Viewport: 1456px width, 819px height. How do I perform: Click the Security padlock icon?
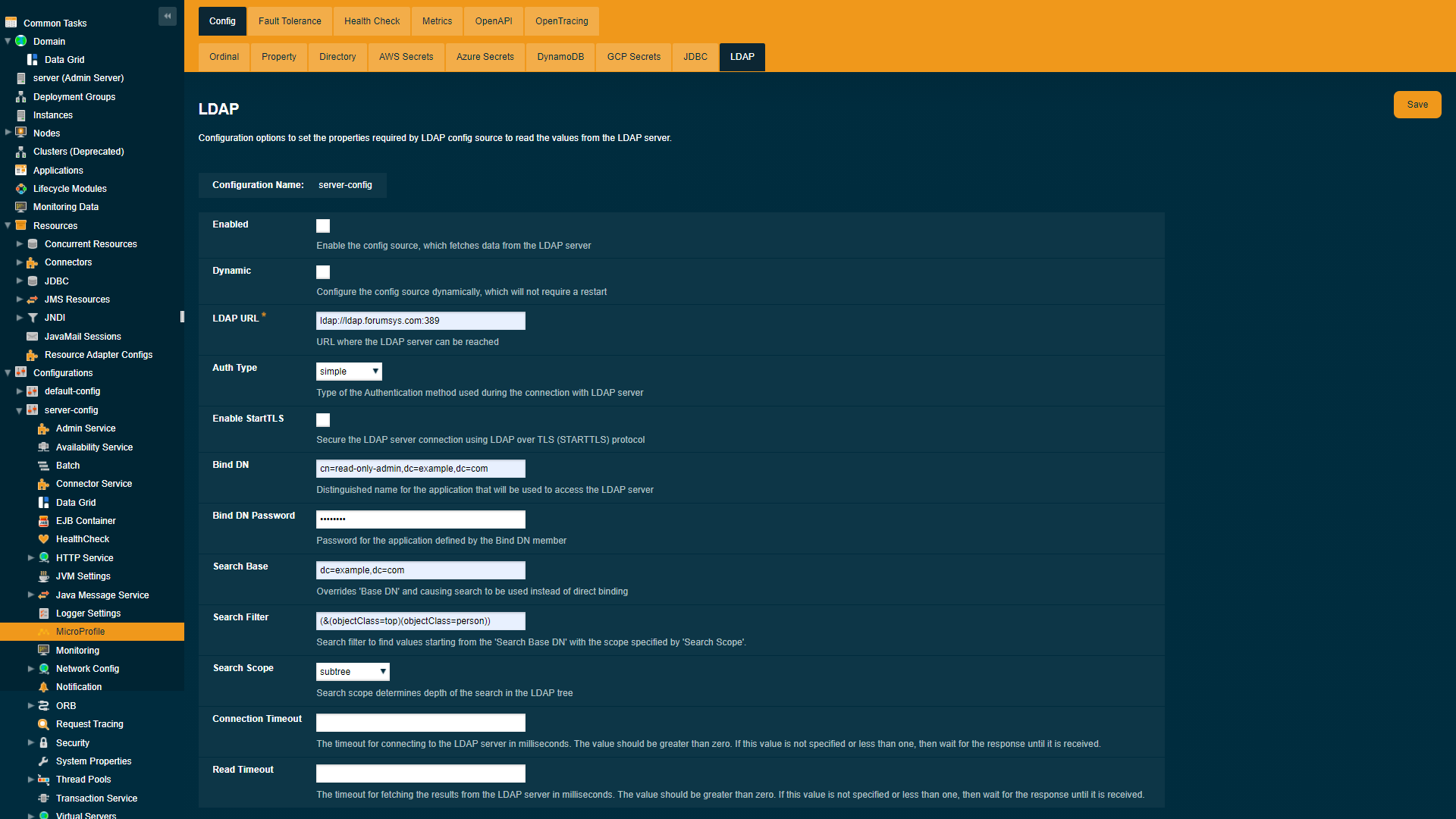pos(43,743)
